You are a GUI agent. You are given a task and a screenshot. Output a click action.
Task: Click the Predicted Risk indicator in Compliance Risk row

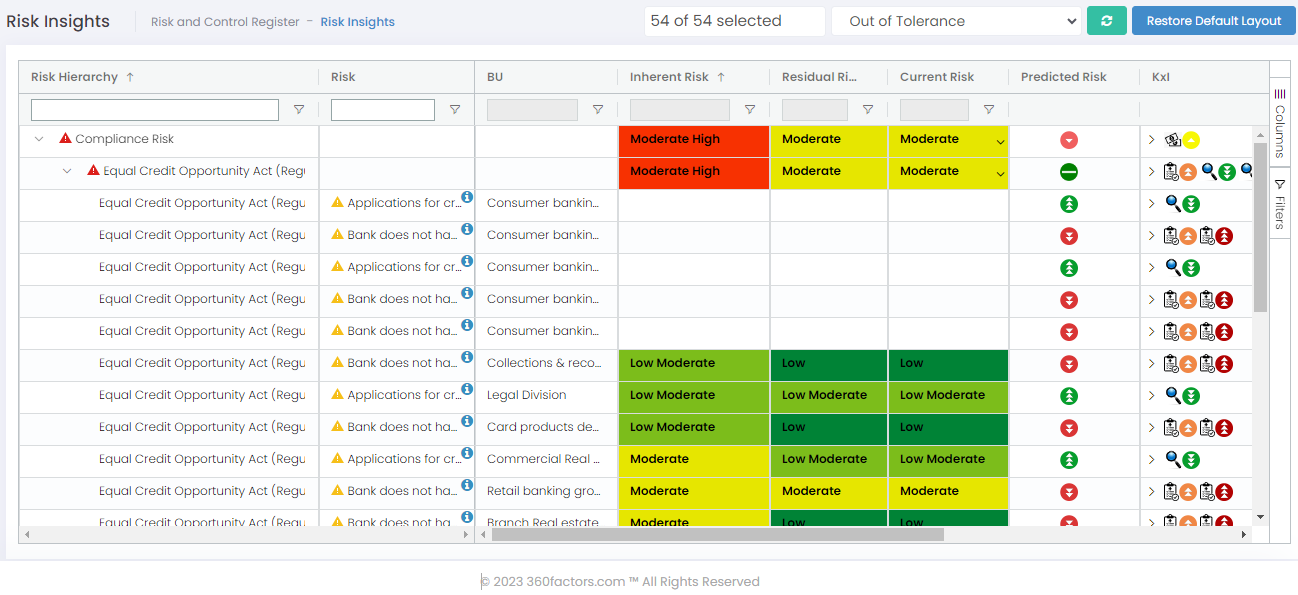coord(1069,141)
